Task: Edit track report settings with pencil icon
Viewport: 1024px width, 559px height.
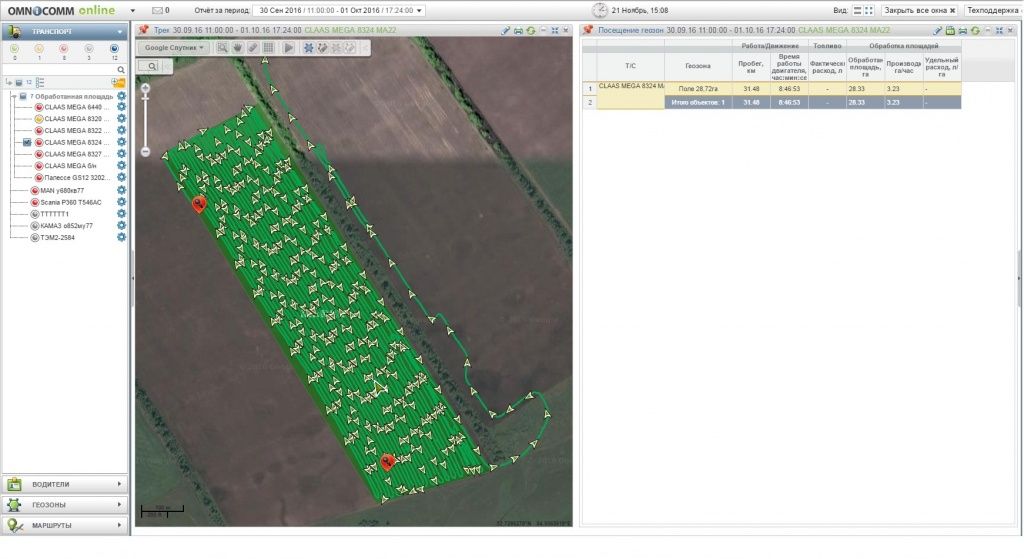Action: pyautogui.click(x=505, y=31)
